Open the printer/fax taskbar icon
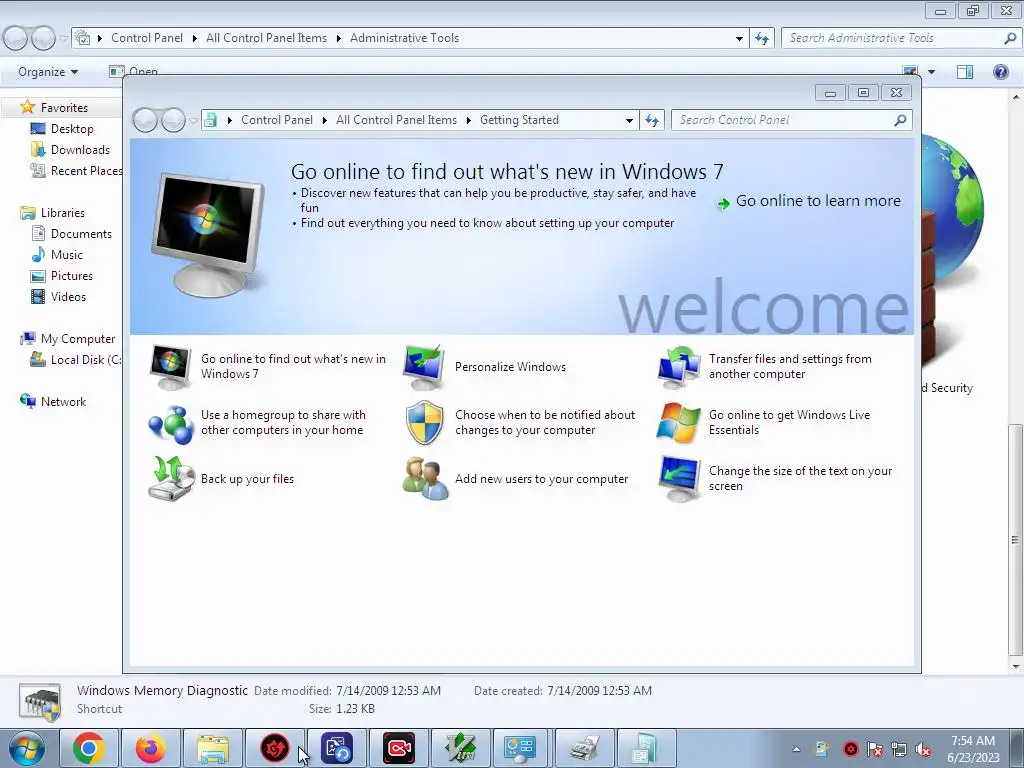The image size is (1024, 768). pyautogui.click(x=584, y=748)
